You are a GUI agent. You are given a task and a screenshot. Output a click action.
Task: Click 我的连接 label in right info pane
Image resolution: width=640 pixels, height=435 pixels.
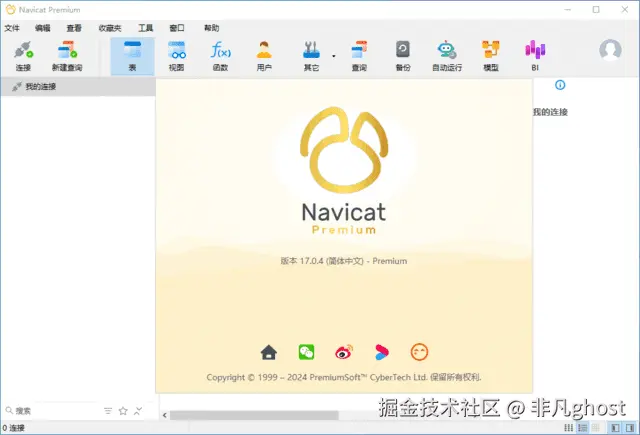click(551, 112)
